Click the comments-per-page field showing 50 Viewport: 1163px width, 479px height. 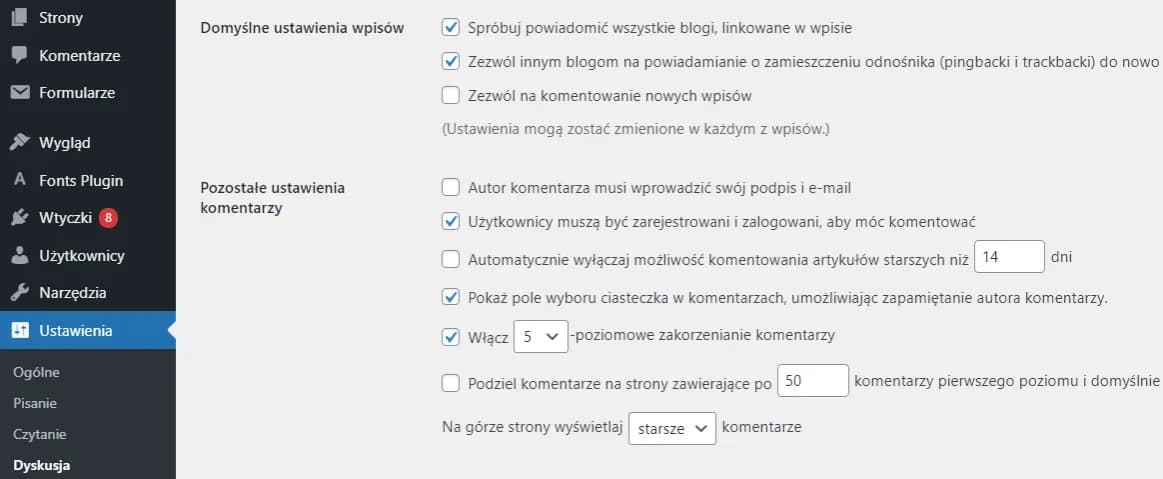(812, 381)
